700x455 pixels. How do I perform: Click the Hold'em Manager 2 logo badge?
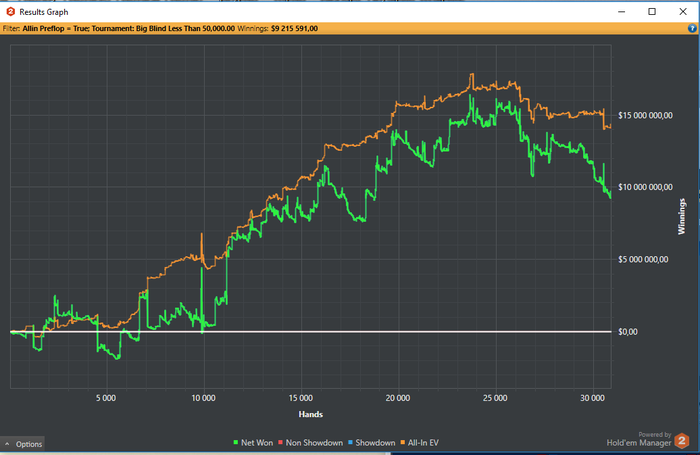click(x=682, y=441)
